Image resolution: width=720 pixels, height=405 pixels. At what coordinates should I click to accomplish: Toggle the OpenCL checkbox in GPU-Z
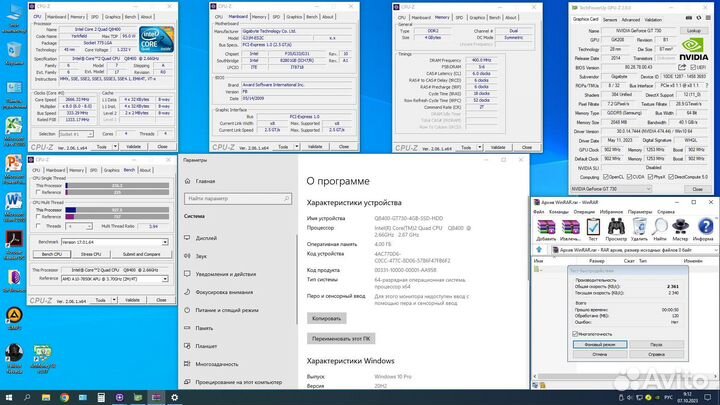606,177
